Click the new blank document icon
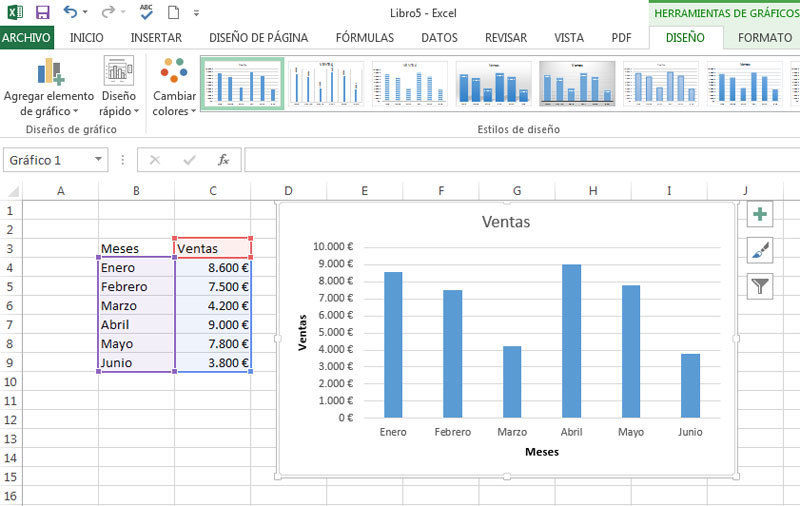Viewport: 800px width, 506px height. 173,12
